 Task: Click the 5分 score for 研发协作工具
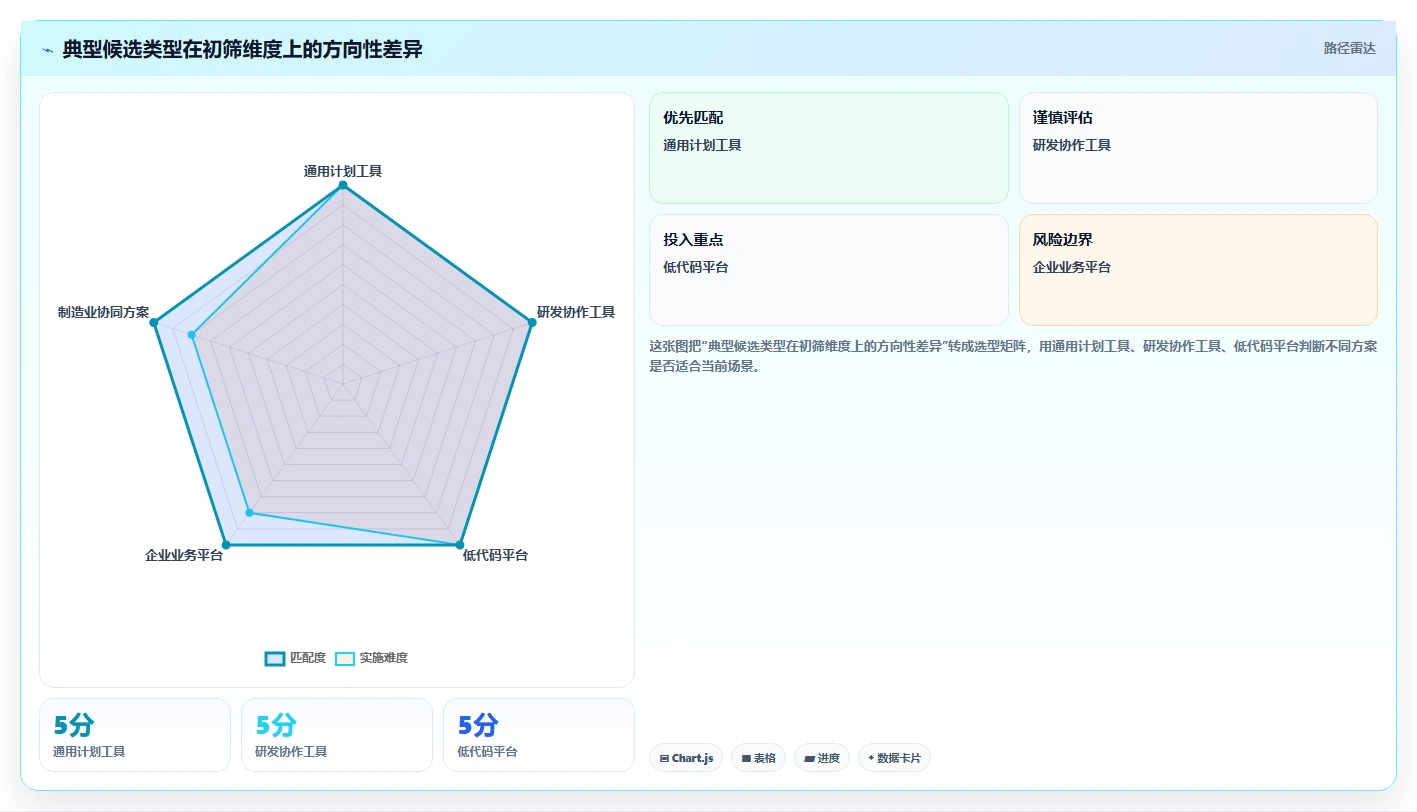click(276, 725)
